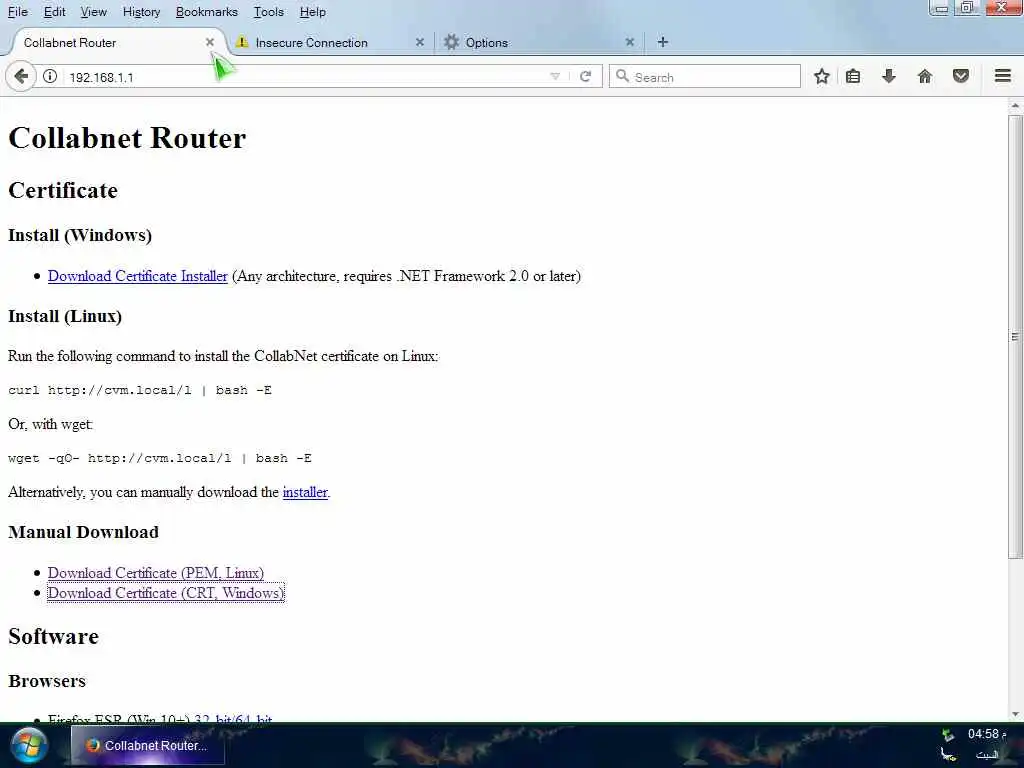This screenshot has height=768, width=1024.
Task: Click the vertical scrollbar thumb
Action: 1015,337
